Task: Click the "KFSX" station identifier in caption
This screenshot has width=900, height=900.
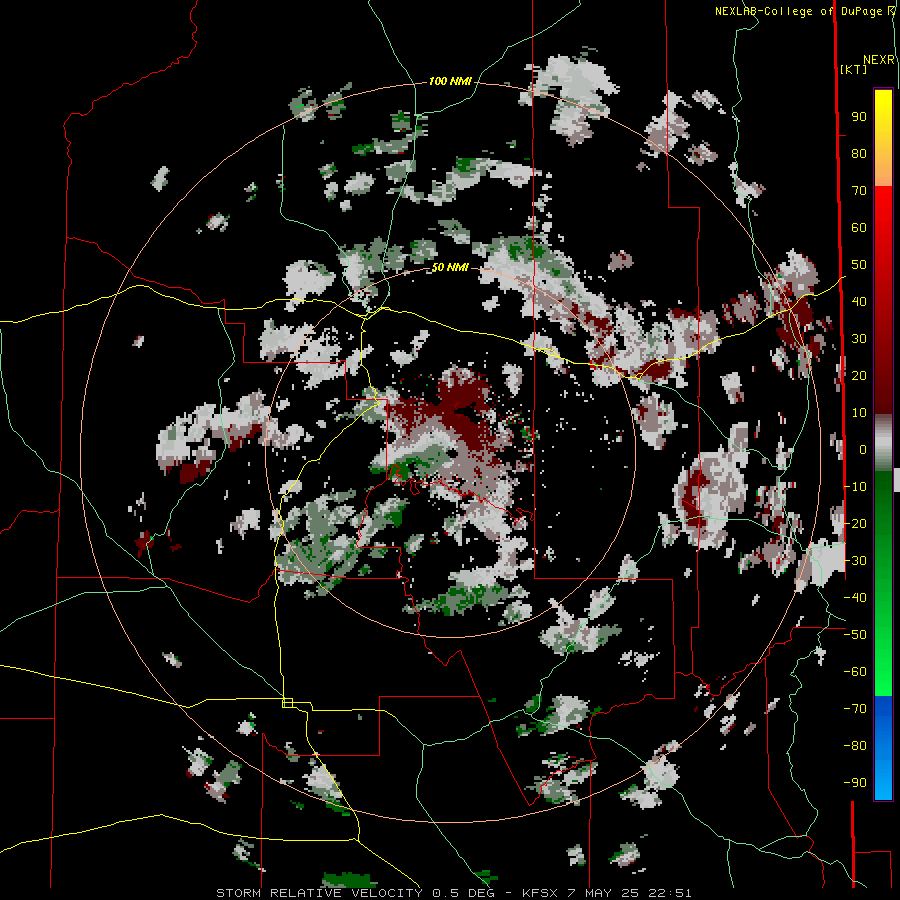Action: [540, 893]
